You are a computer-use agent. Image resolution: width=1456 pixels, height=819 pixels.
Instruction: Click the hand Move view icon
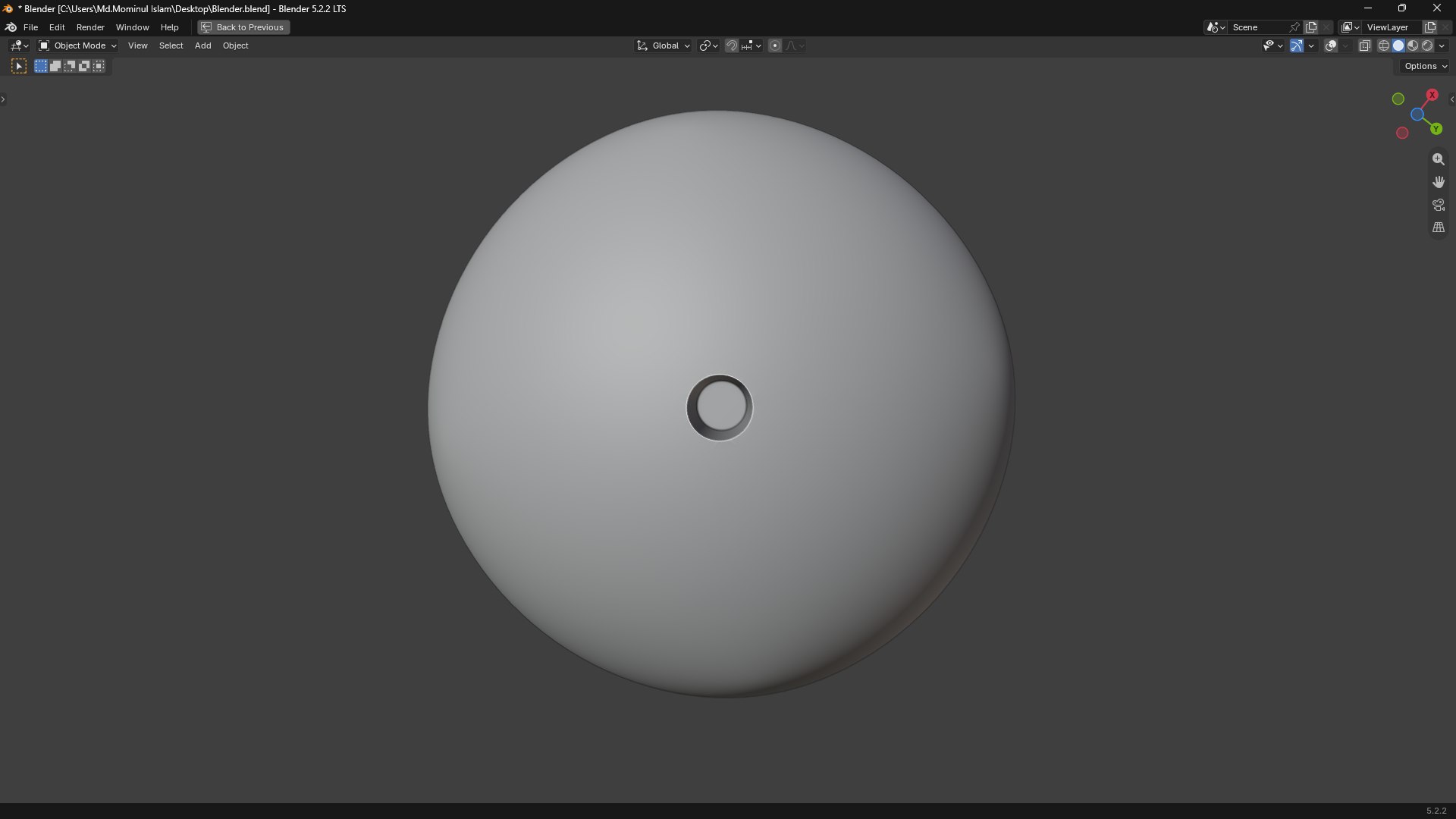[1438, 182]
